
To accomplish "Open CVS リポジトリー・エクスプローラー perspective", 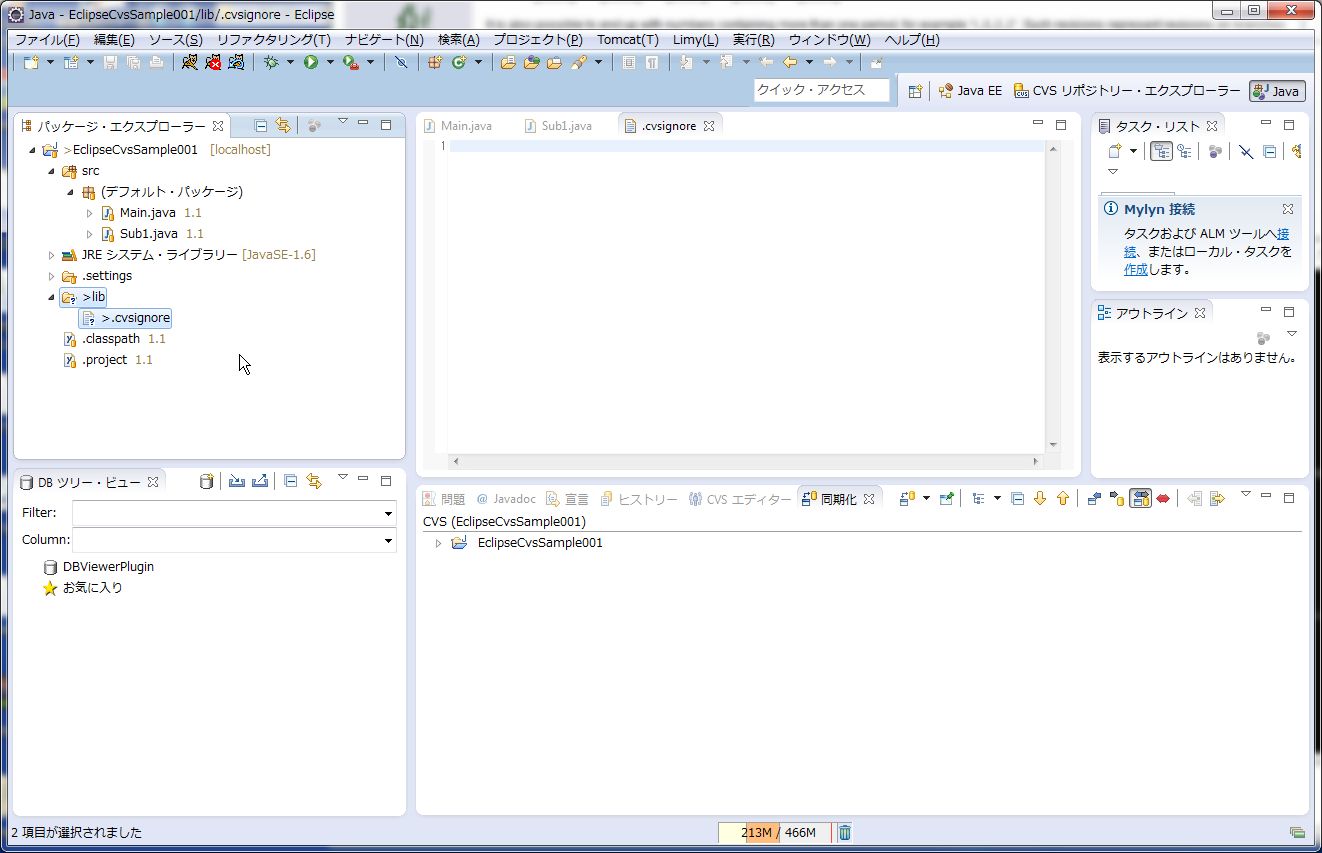I will click(1127, 91).
